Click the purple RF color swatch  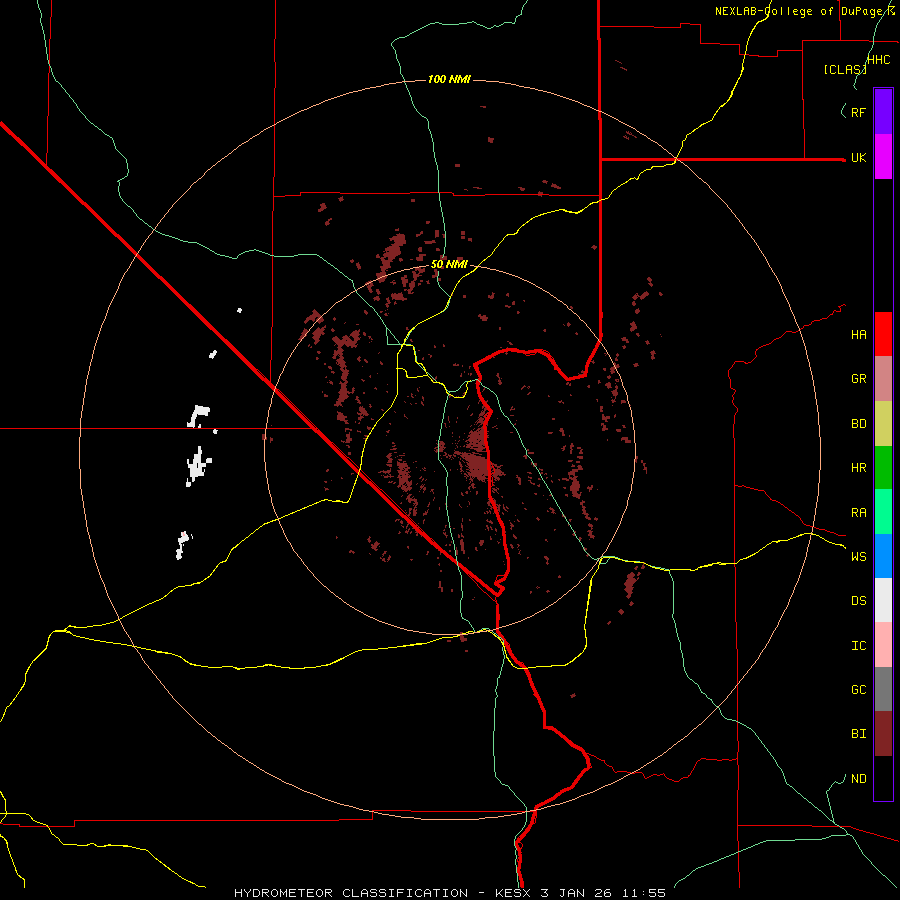[x=883, y=111]
